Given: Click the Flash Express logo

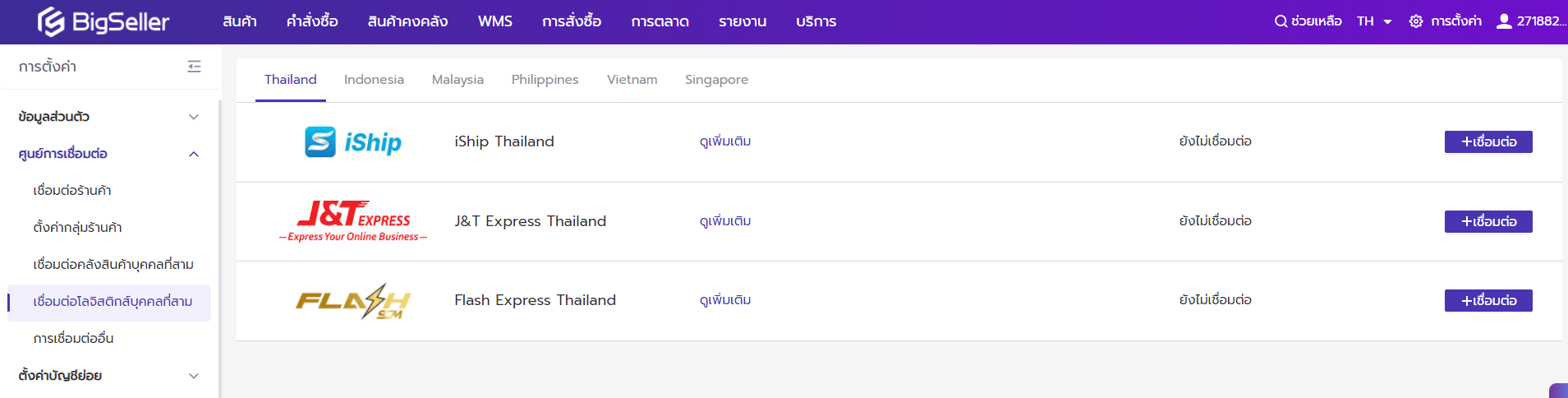Looking at the screenshot, I should point(353,301).
